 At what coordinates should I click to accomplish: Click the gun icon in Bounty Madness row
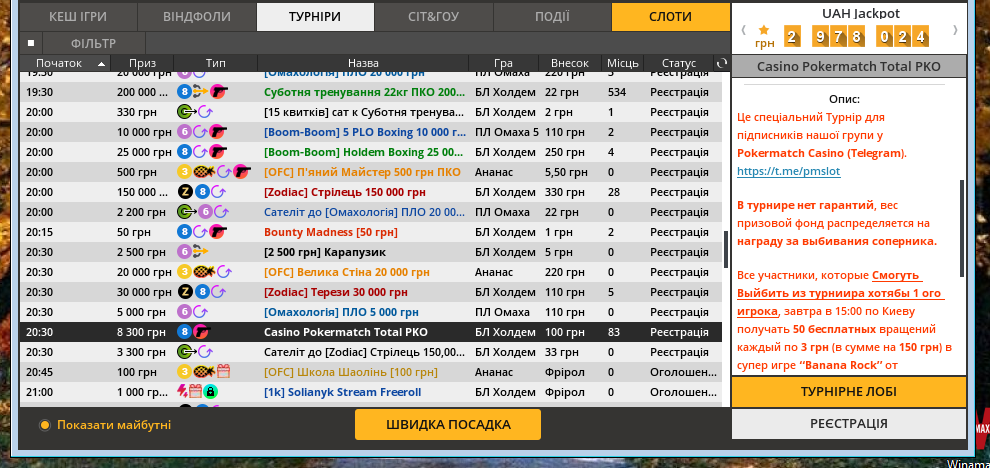click(218, 232)
